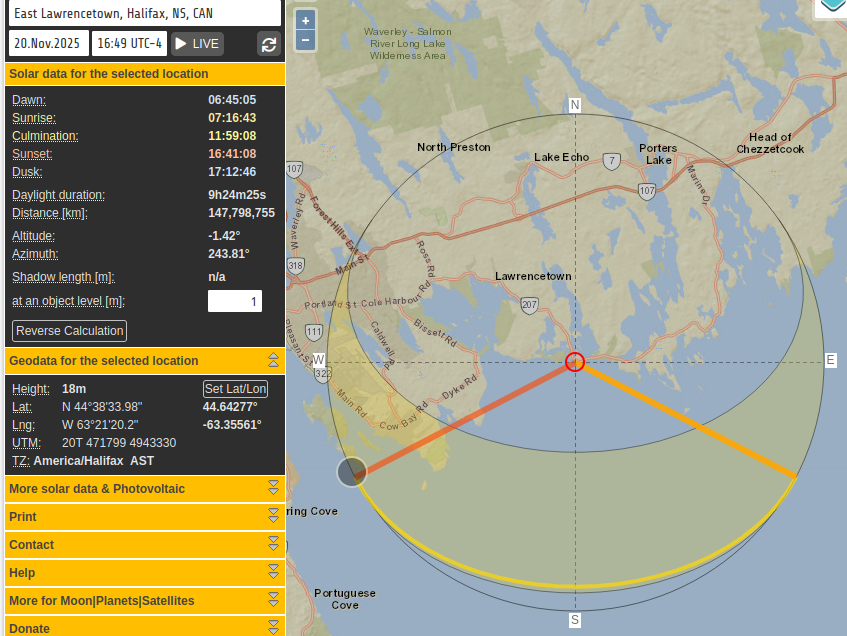Viewport: 847px width, 636px height.
Task: Click the E compass marker
Action: tap(830, 360)
